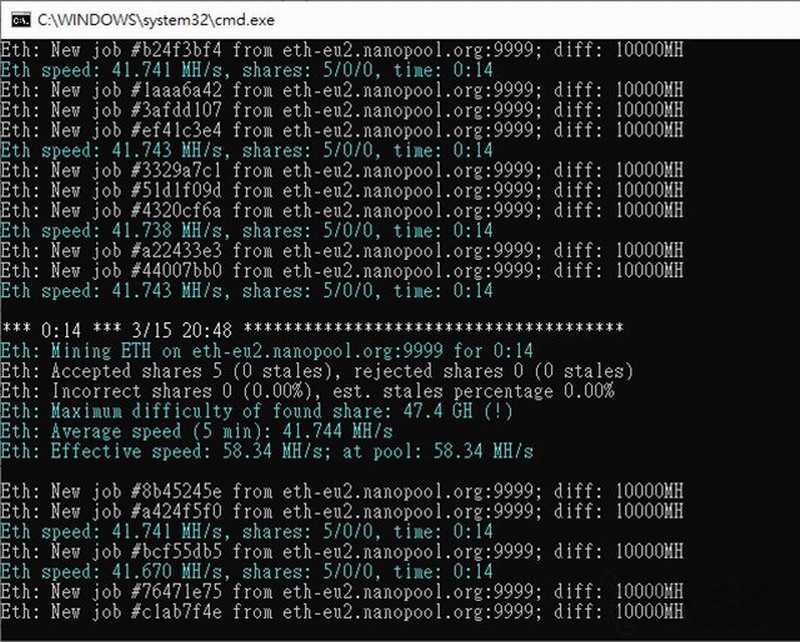This screenshot has width=800, height=642.
Task: Select the line with job #c1ab7f4e
Action: 342,612
